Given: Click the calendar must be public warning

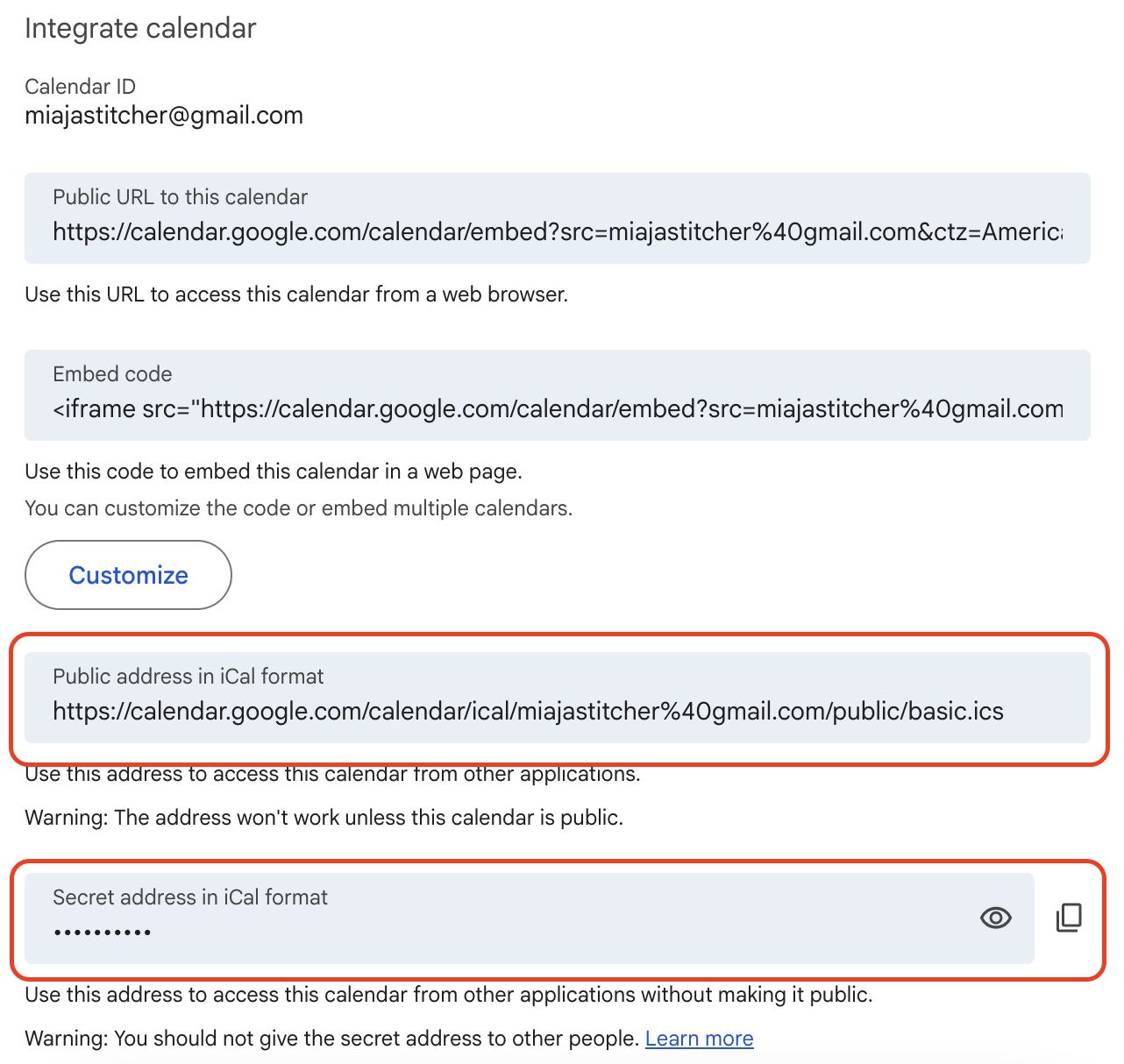Looking at the screenshot, I should [x=324, y=818].
